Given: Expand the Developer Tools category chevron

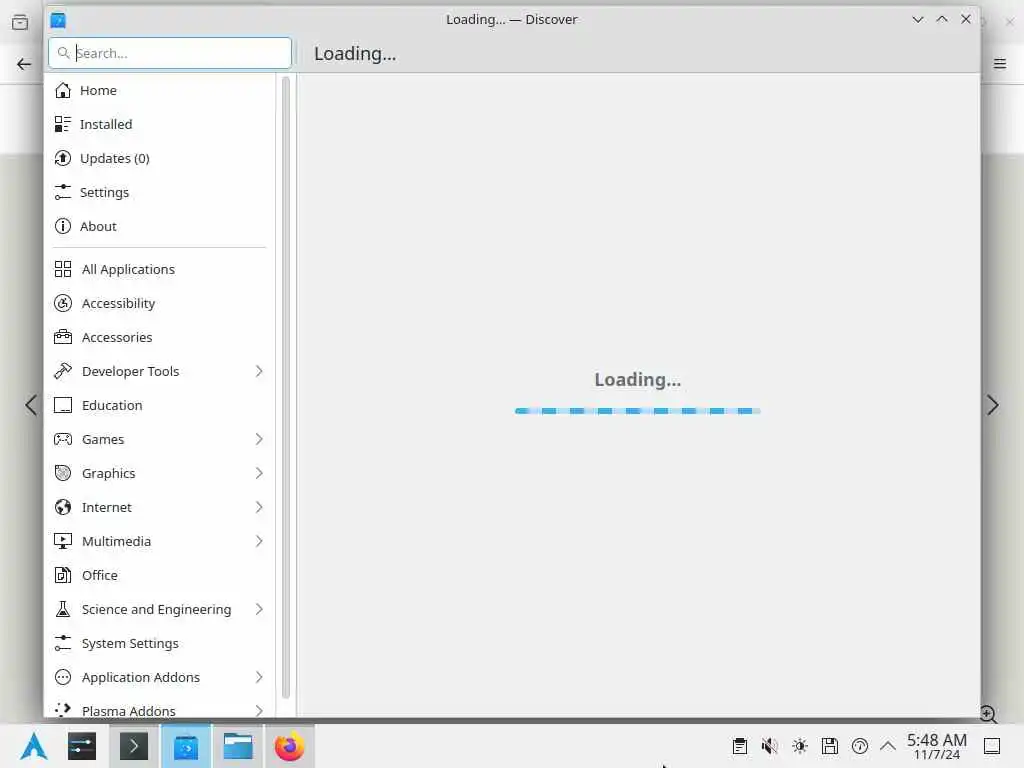Looking at the screenshot, I should click(x=259, y=371).
